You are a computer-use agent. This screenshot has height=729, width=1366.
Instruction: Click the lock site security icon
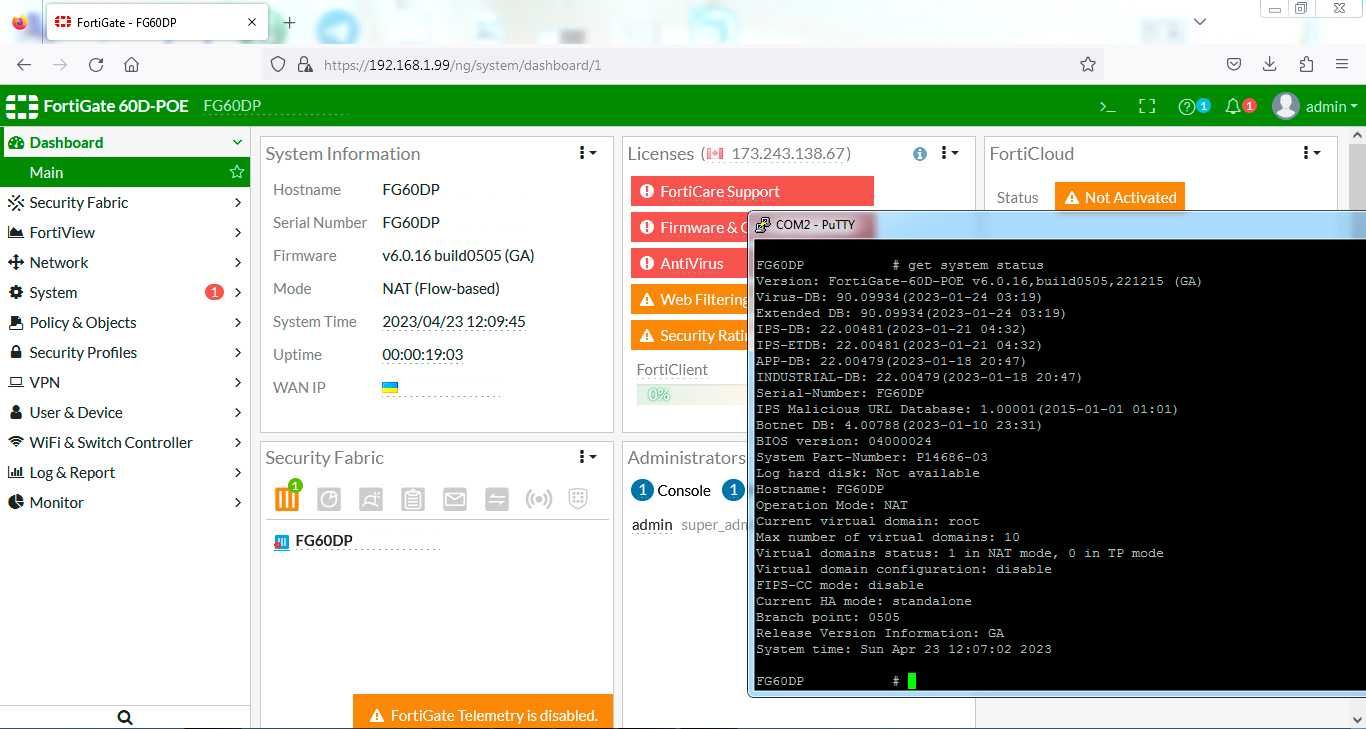[304, 64]
